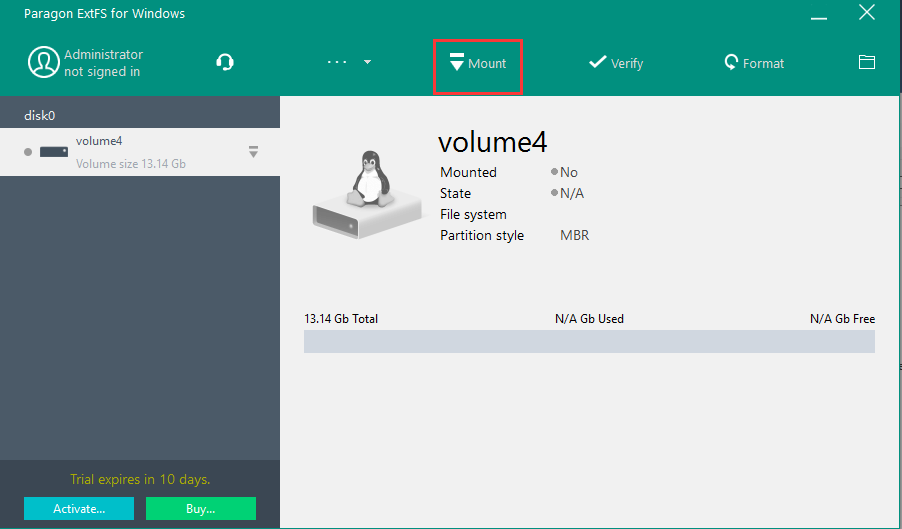Format the selected volume

pyautogui.click(x=754, y=63)
